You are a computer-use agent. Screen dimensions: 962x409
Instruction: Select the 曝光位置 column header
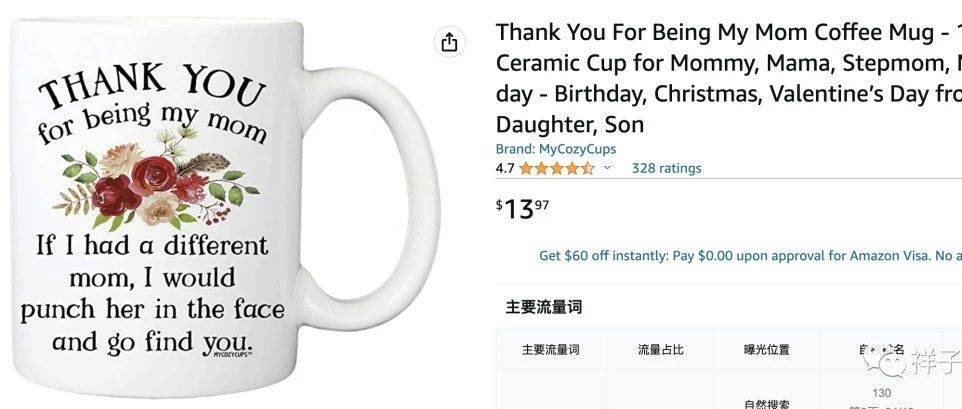tap(767, 350)
